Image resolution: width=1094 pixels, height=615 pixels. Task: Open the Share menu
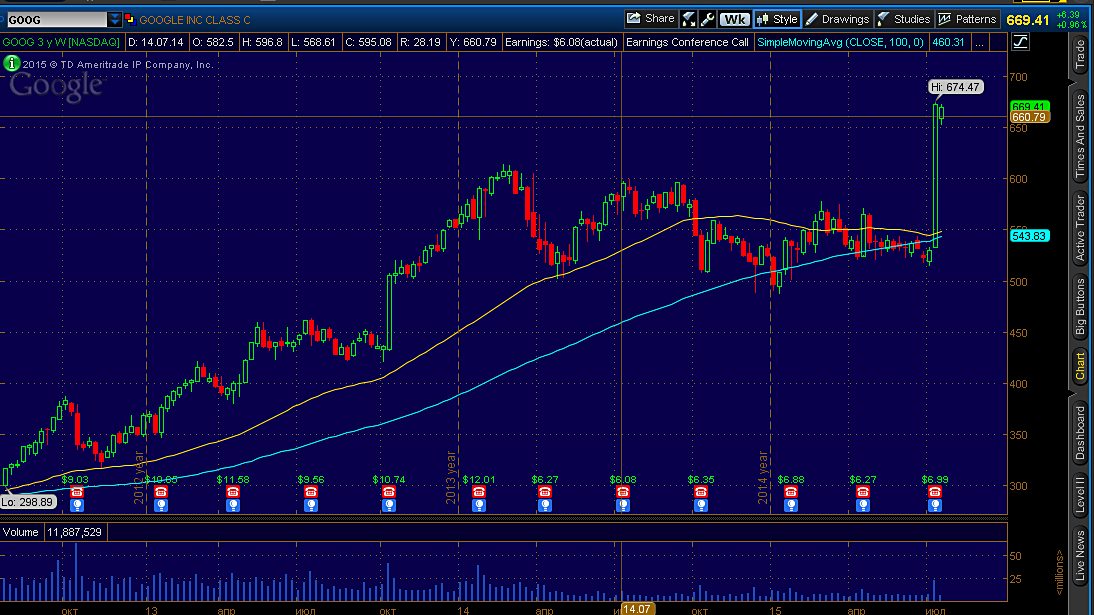[x=651, y=19]
